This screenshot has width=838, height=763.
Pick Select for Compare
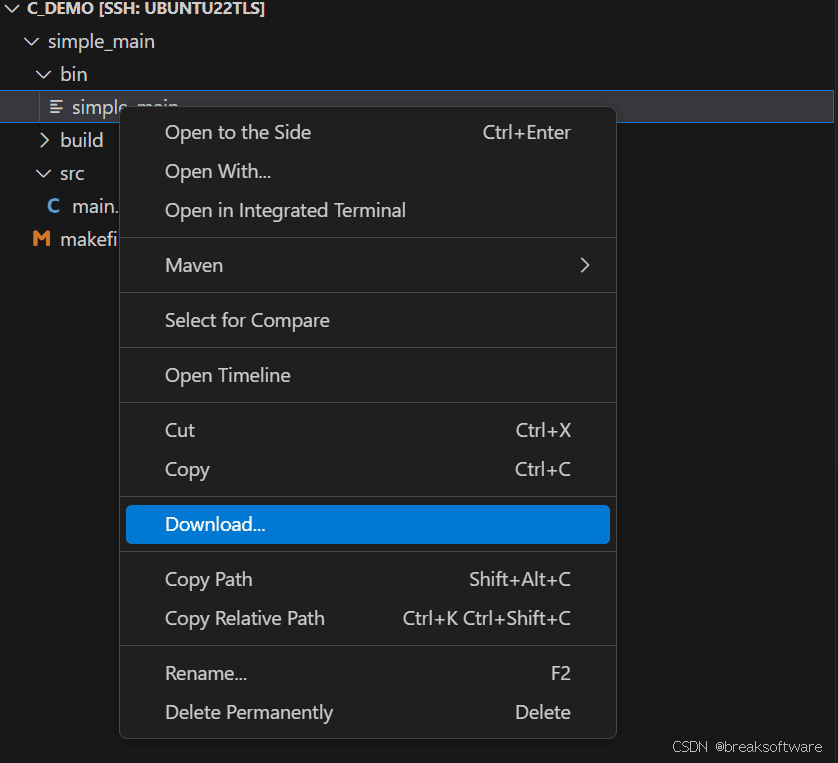point(368,321)
